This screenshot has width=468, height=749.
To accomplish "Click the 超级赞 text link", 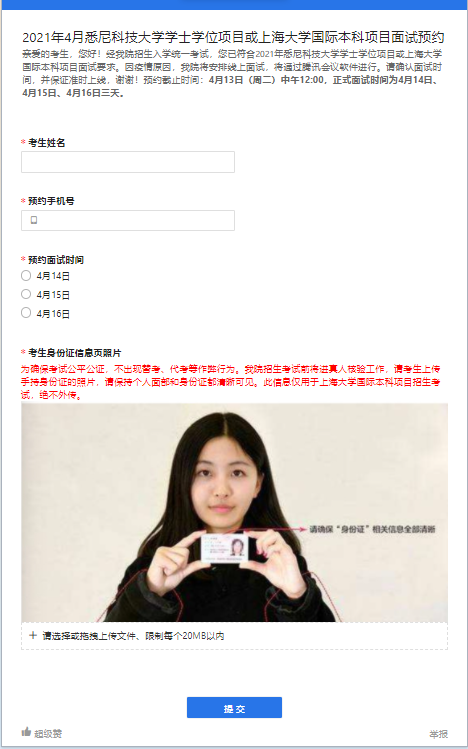I will pos(48,734).
